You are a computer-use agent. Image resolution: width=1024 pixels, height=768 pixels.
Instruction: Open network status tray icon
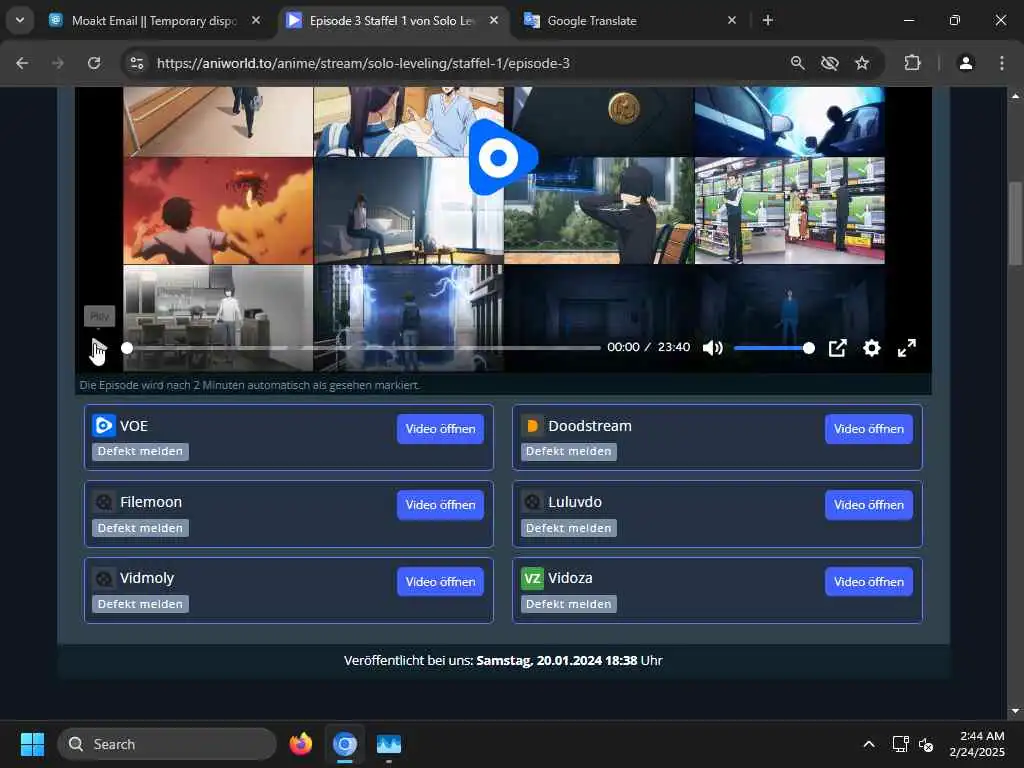click(x=901, y=744)
